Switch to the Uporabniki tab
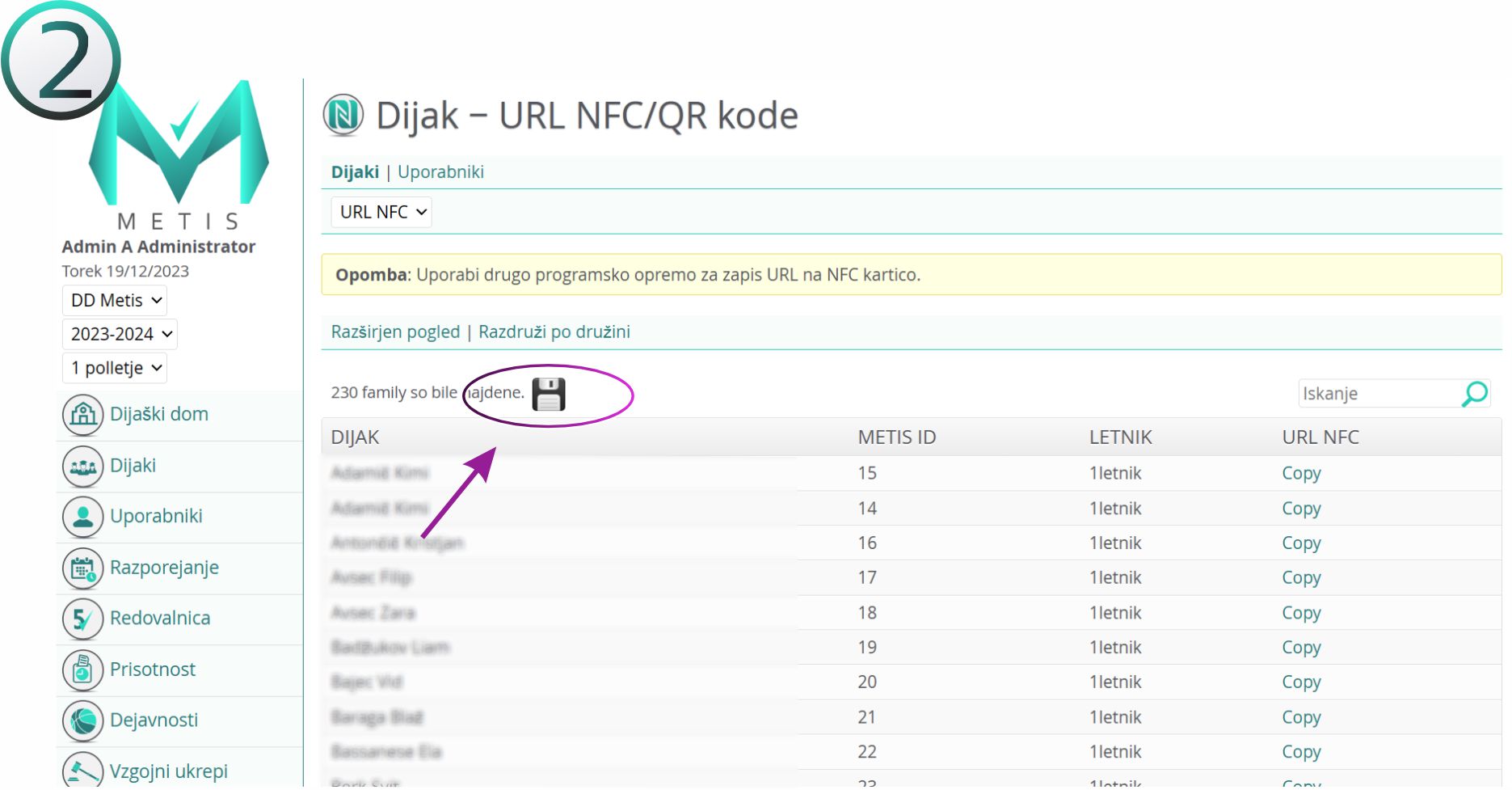The image size is (1512, 790). 440,172
